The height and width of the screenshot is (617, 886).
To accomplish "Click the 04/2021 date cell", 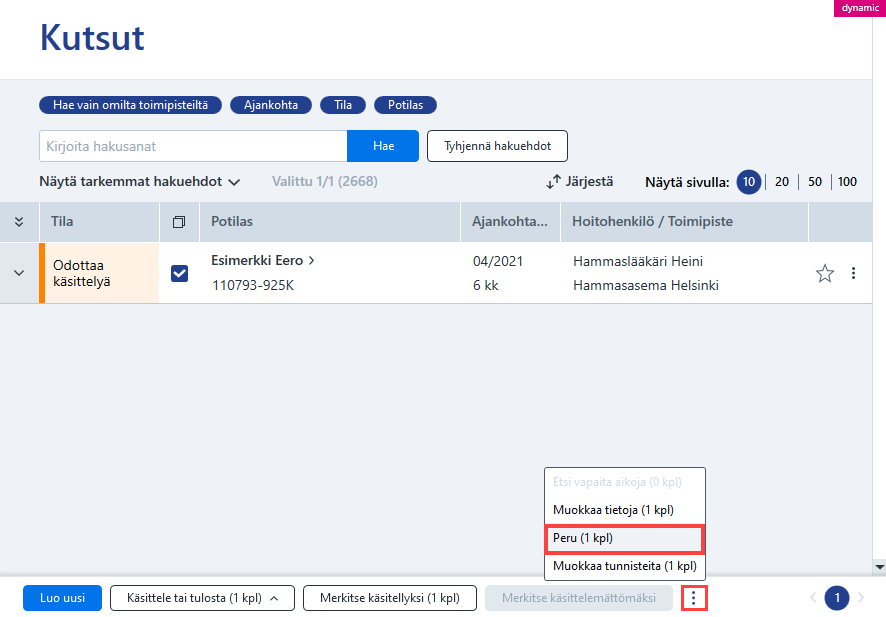I will point(498,262).
